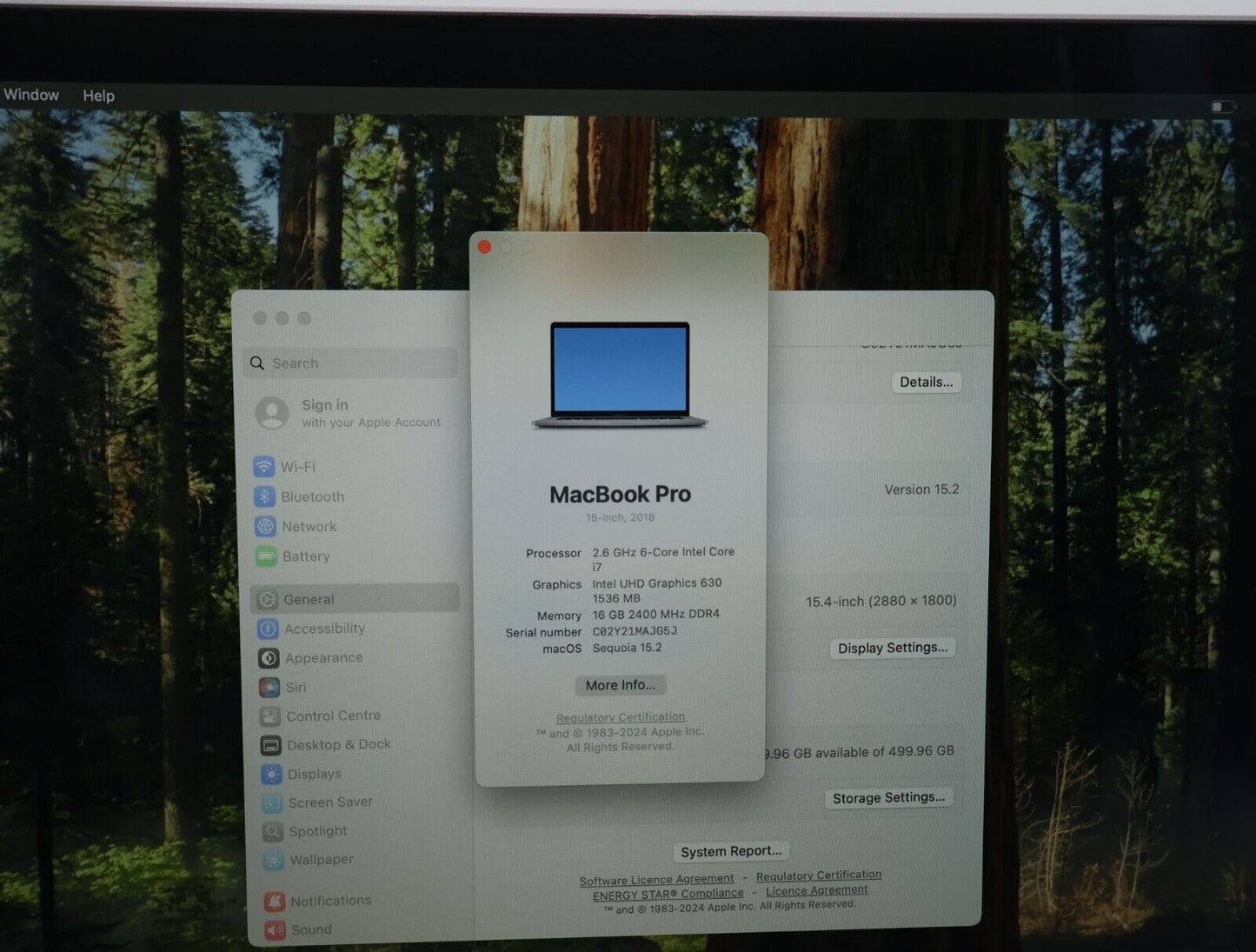1256x952 pixels.
Task: Click the Version 15.2 text
Action: [x=921, y=489]
